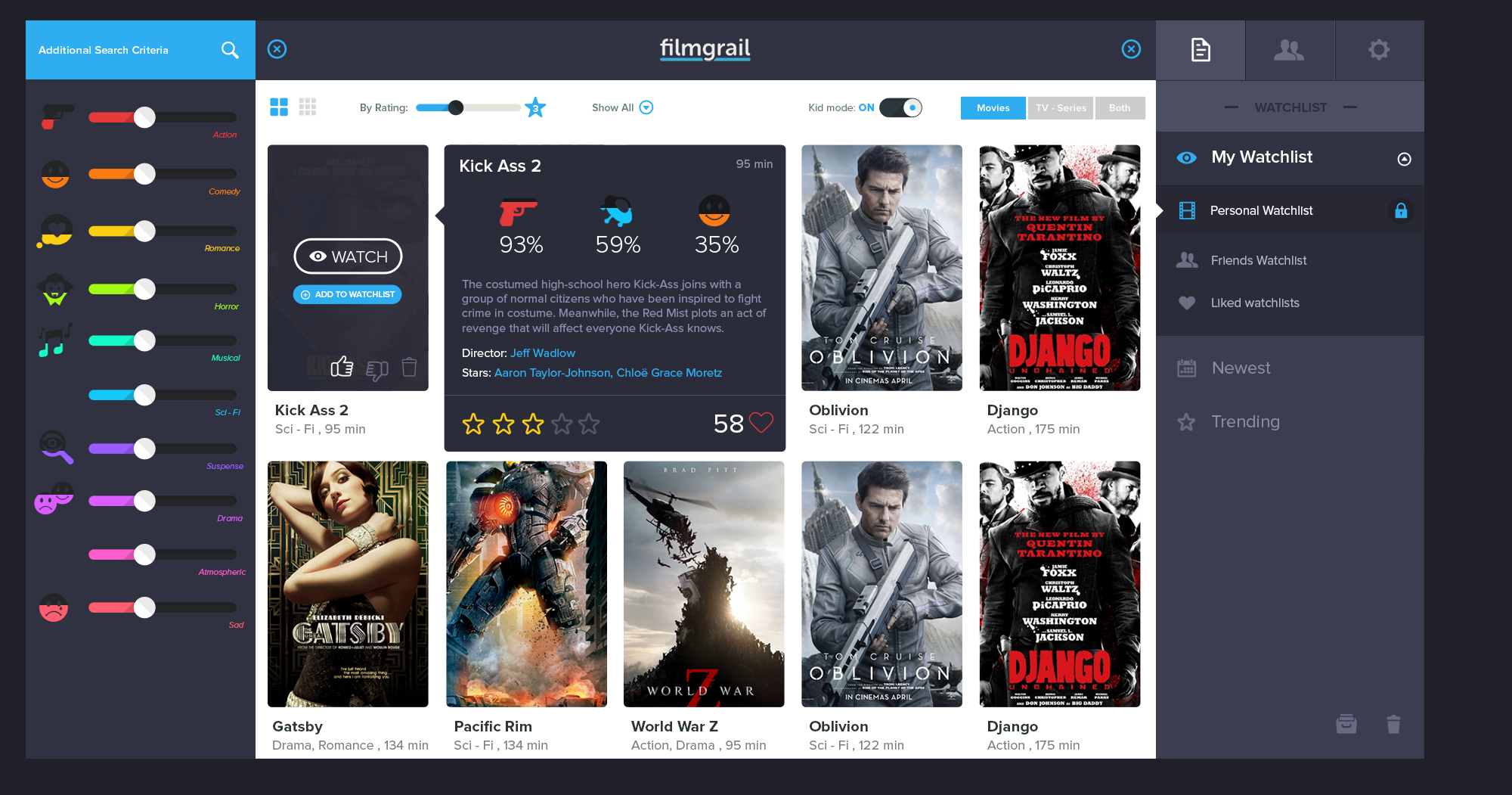Screen dimensions: 1512x795
Task: Adjust the Suspense genre slider
Action: pyautogui.click(x=144, y=449)
